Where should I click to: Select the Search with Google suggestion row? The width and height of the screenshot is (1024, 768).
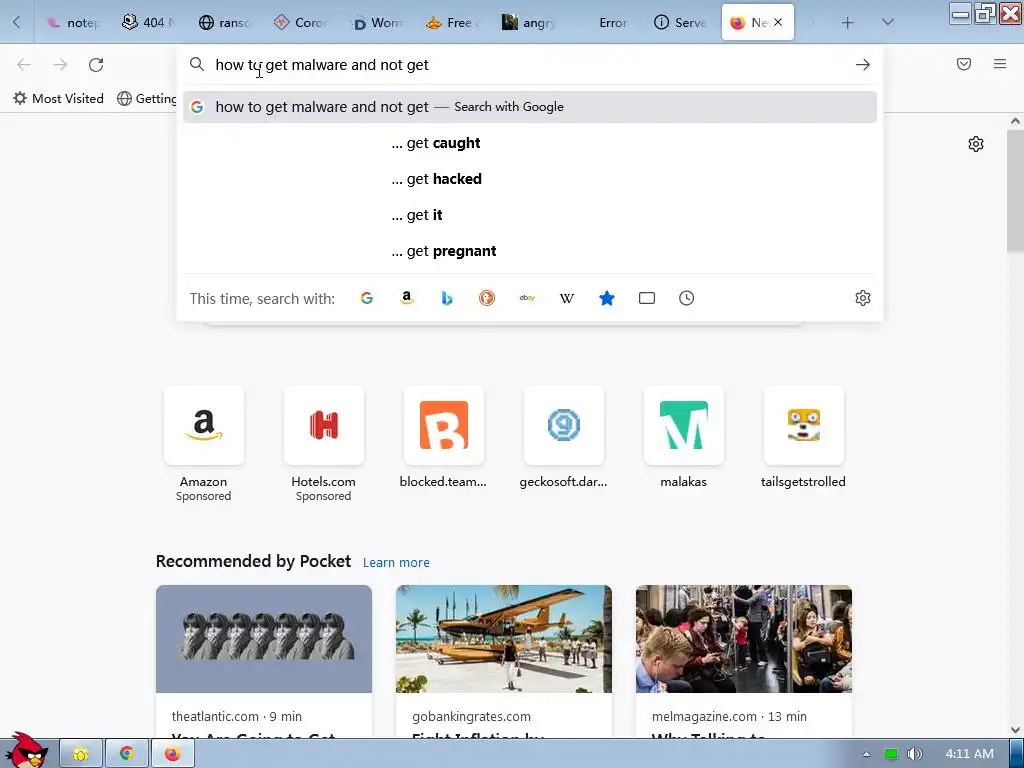click(530, 107)
